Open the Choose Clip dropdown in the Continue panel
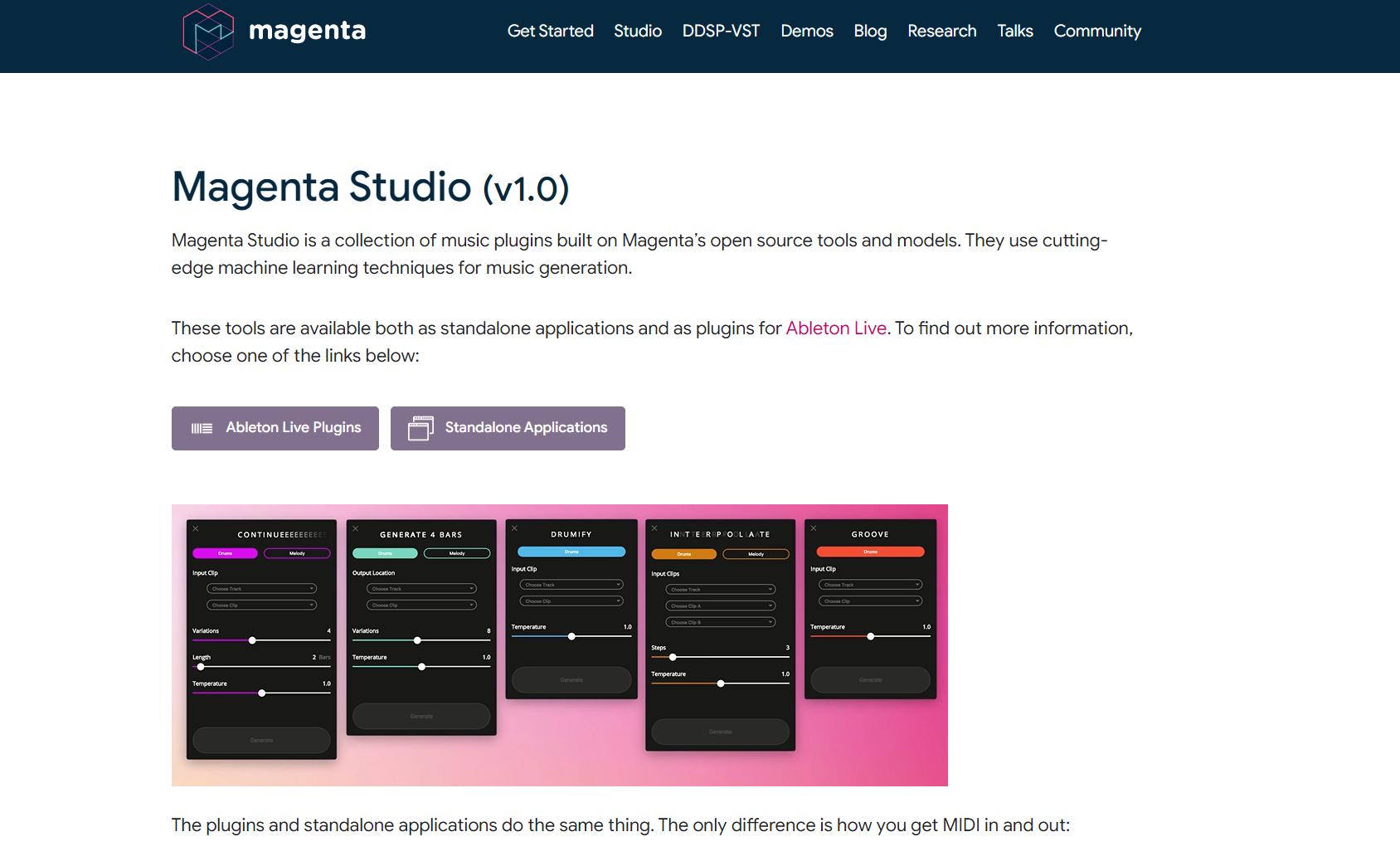 [262, 606]
